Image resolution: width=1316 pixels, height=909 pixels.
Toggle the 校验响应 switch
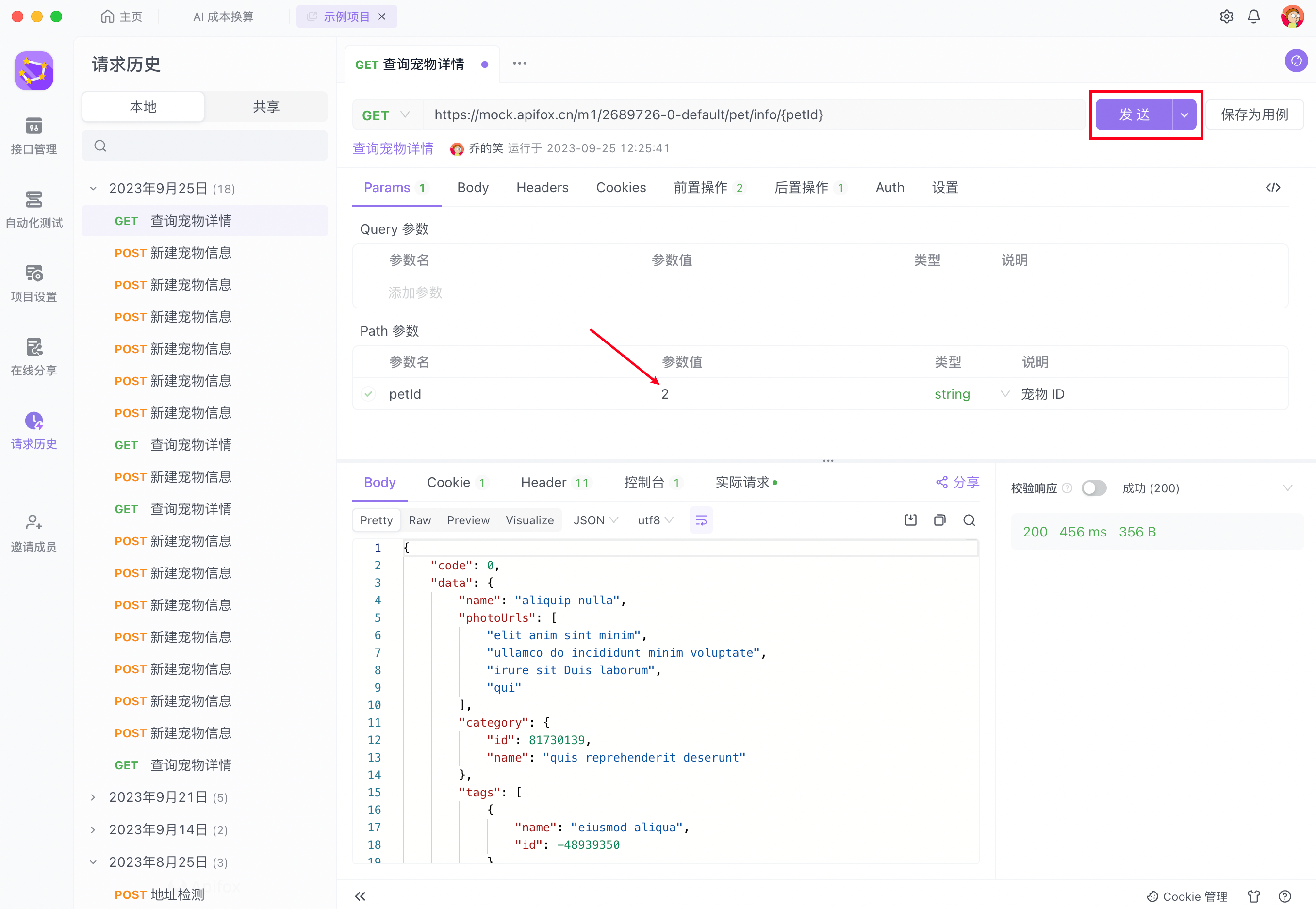[x=1093, y=488]
